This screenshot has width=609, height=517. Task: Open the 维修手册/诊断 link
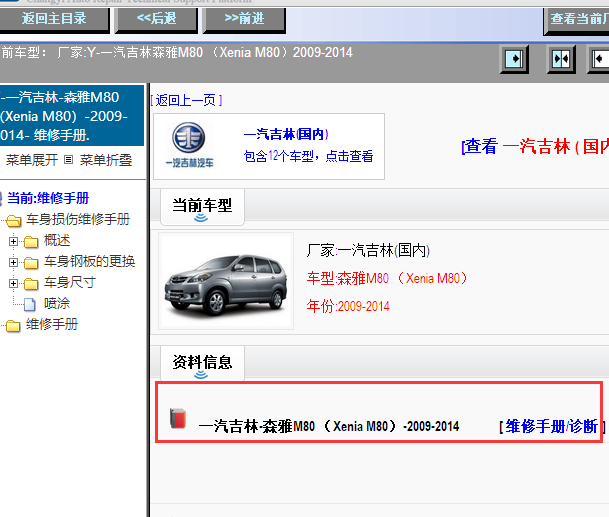click(x=552, y=426)
